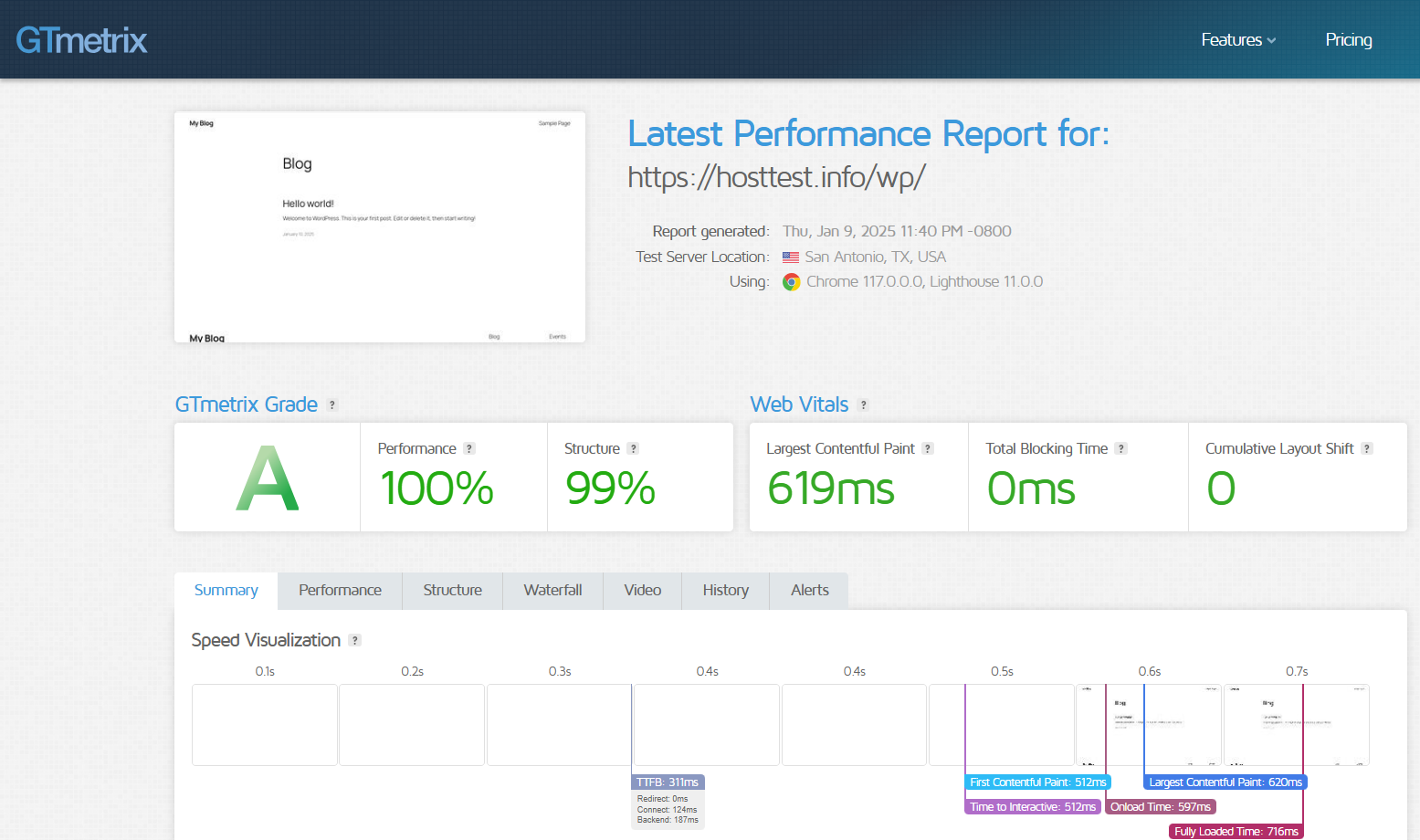Image resolution: width=1420 pixels, height=840 pixels.
Task: Click the US flag icon
Action: (791, 257)
